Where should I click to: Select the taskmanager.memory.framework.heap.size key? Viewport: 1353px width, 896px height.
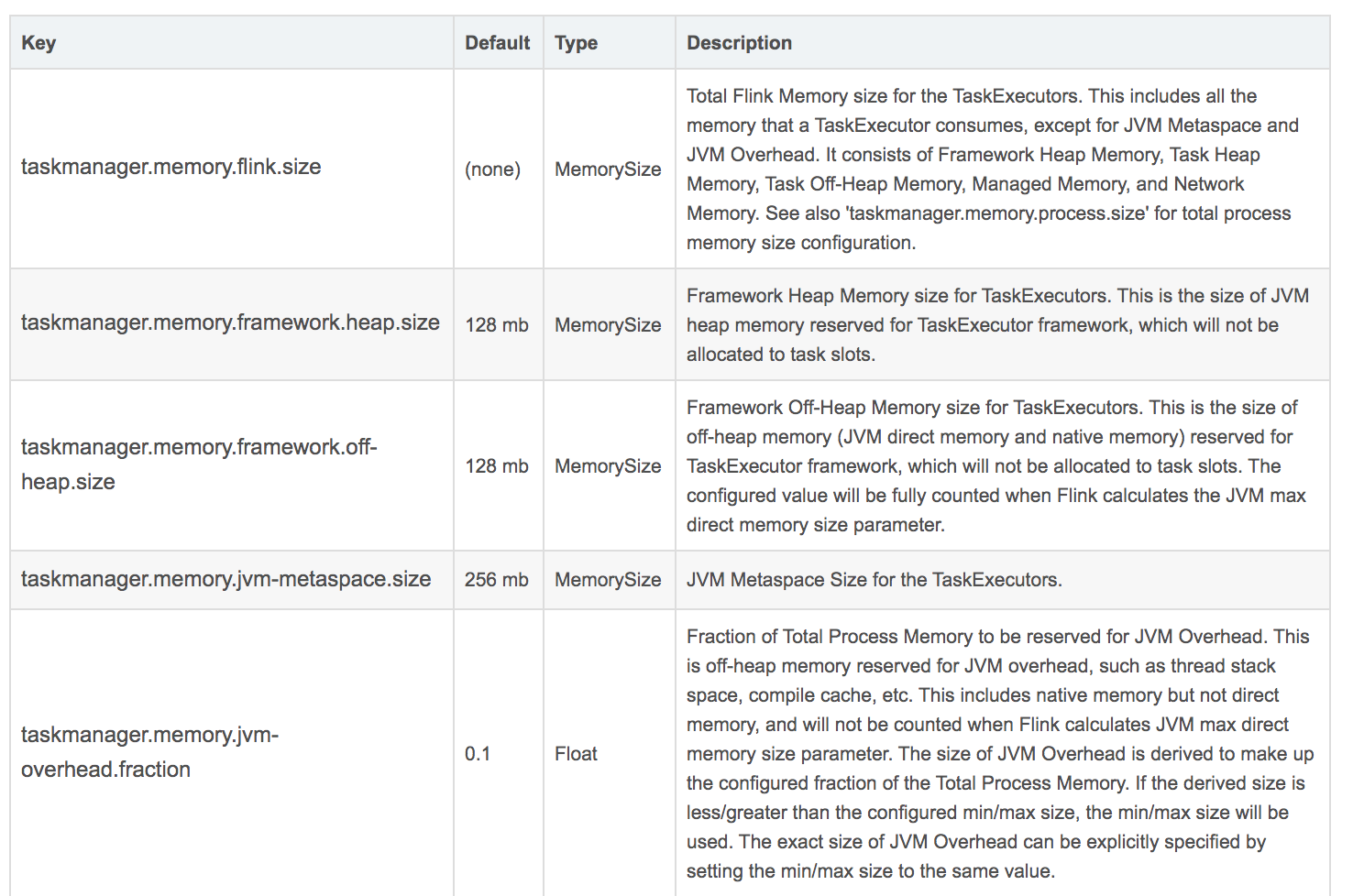click(x=230, y=322)
